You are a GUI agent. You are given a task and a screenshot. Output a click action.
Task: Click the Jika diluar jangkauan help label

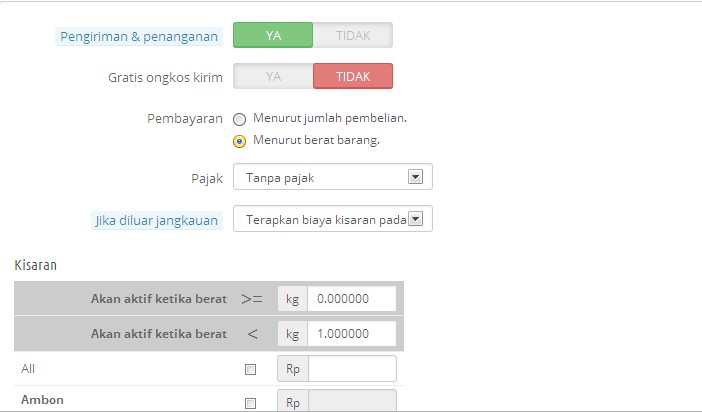pos(156,220)
